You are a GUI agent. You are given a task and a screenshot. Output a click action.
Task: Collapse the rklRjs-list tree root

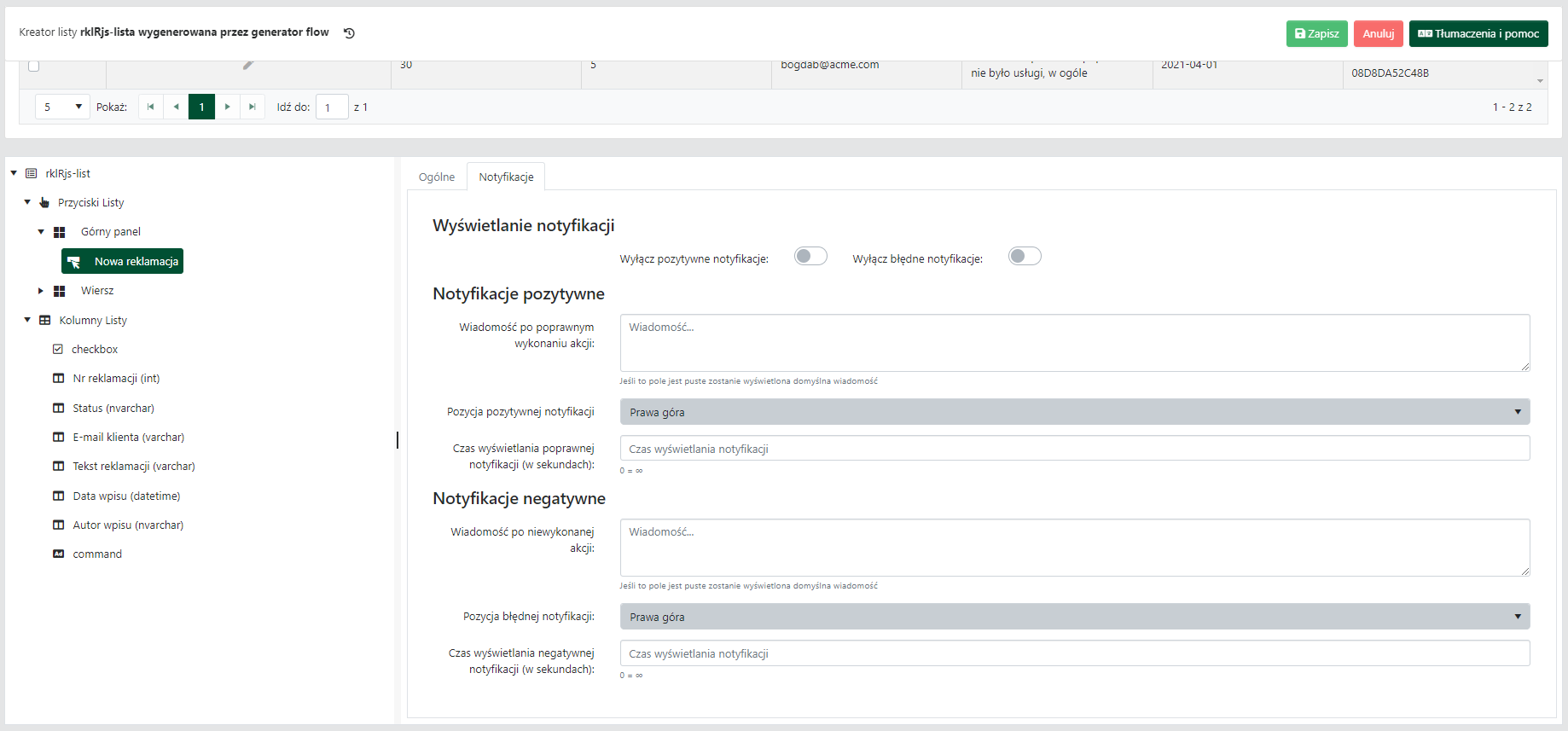[14, 173]
